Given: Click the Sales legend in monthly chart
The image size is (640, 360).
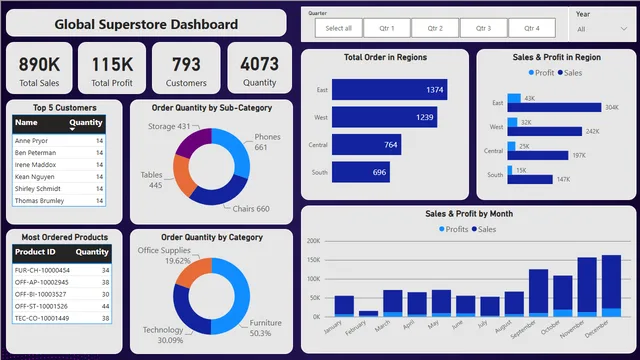Looking at the screenshot, I should pos(484,229).
